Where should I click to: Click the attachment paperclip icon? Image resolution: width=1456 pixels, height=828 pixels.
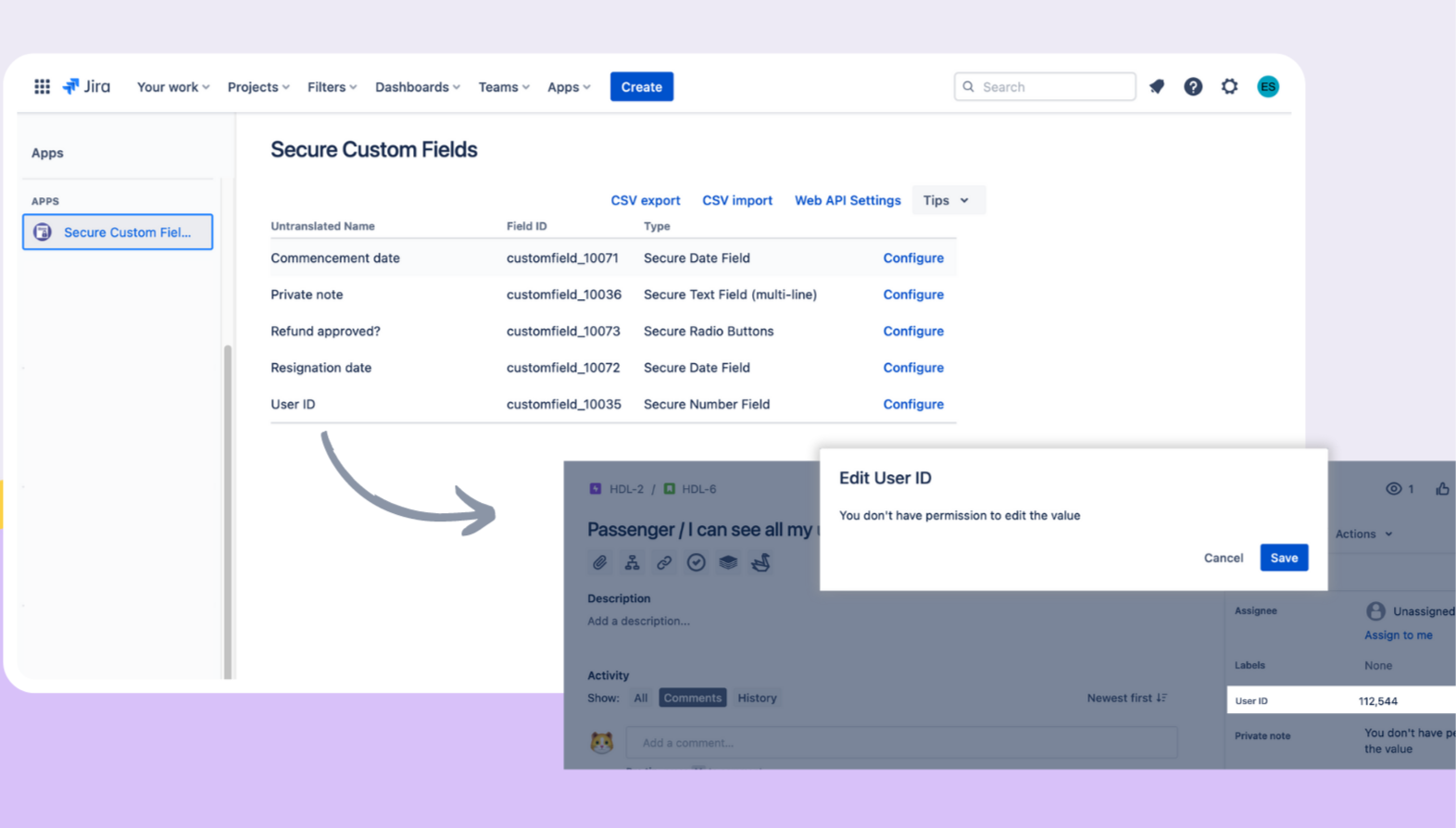click(600, 562)
